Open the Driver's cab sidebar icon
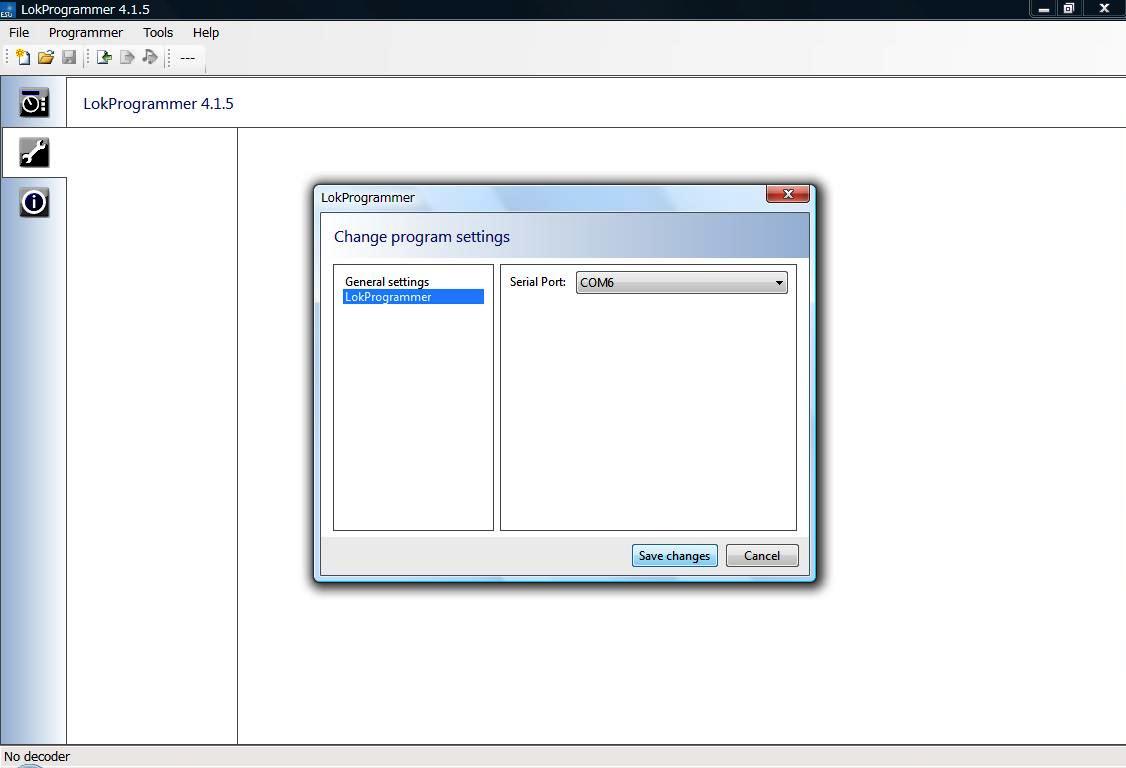The image size is (1126, 768). coord(34,103)
